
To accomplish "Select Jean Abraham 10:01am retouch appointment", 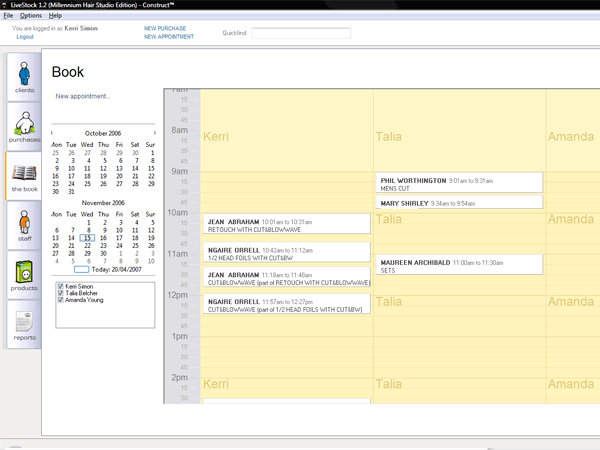I will click(x=287, y=224).
